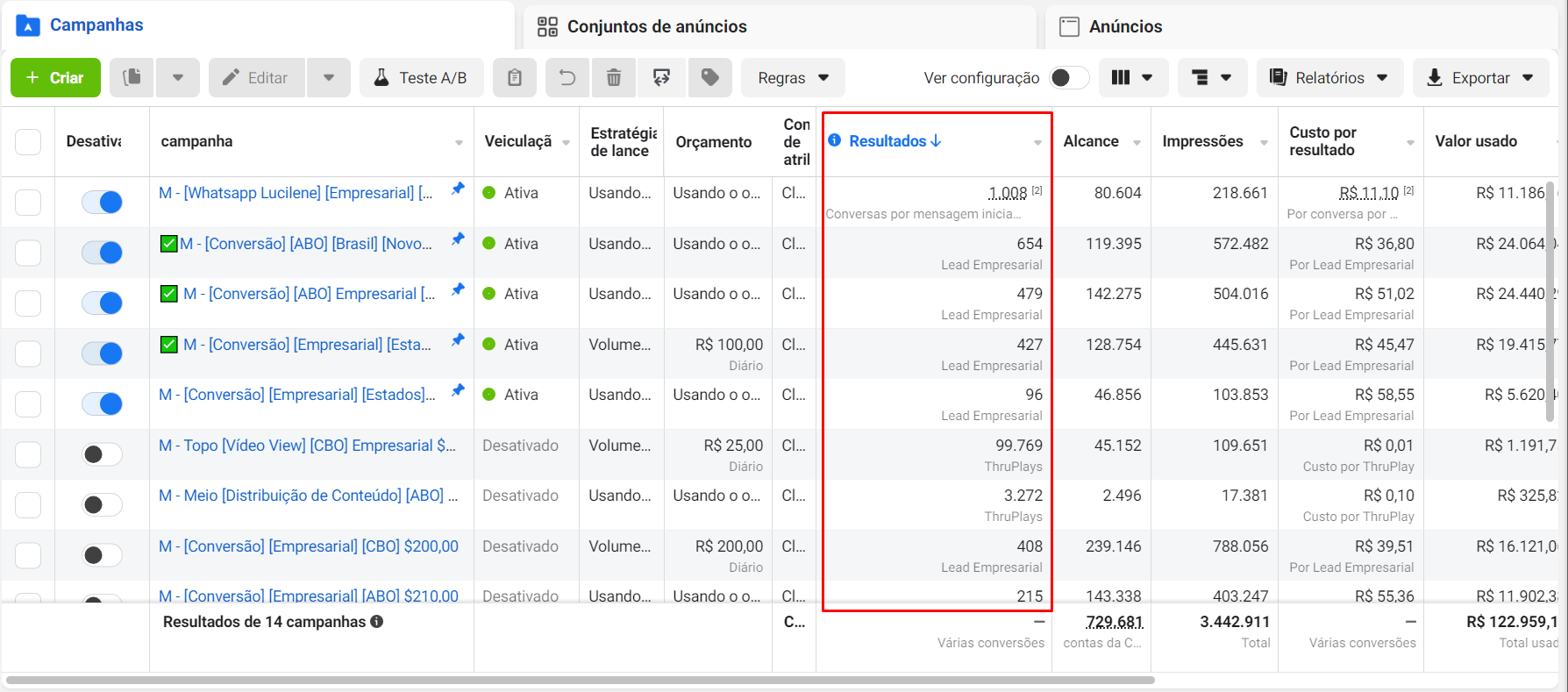Screen dimensions: 1568x692
Task: Open [Empresarial] [CBO] $200,00 campaign link
Action: (x=309, y=546)
